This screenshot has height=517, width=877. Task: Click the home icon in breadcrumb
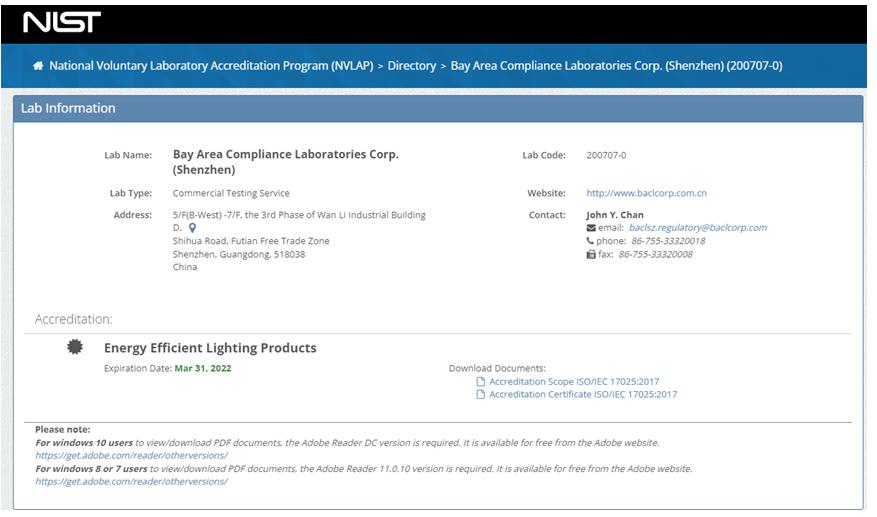[38, 66]
